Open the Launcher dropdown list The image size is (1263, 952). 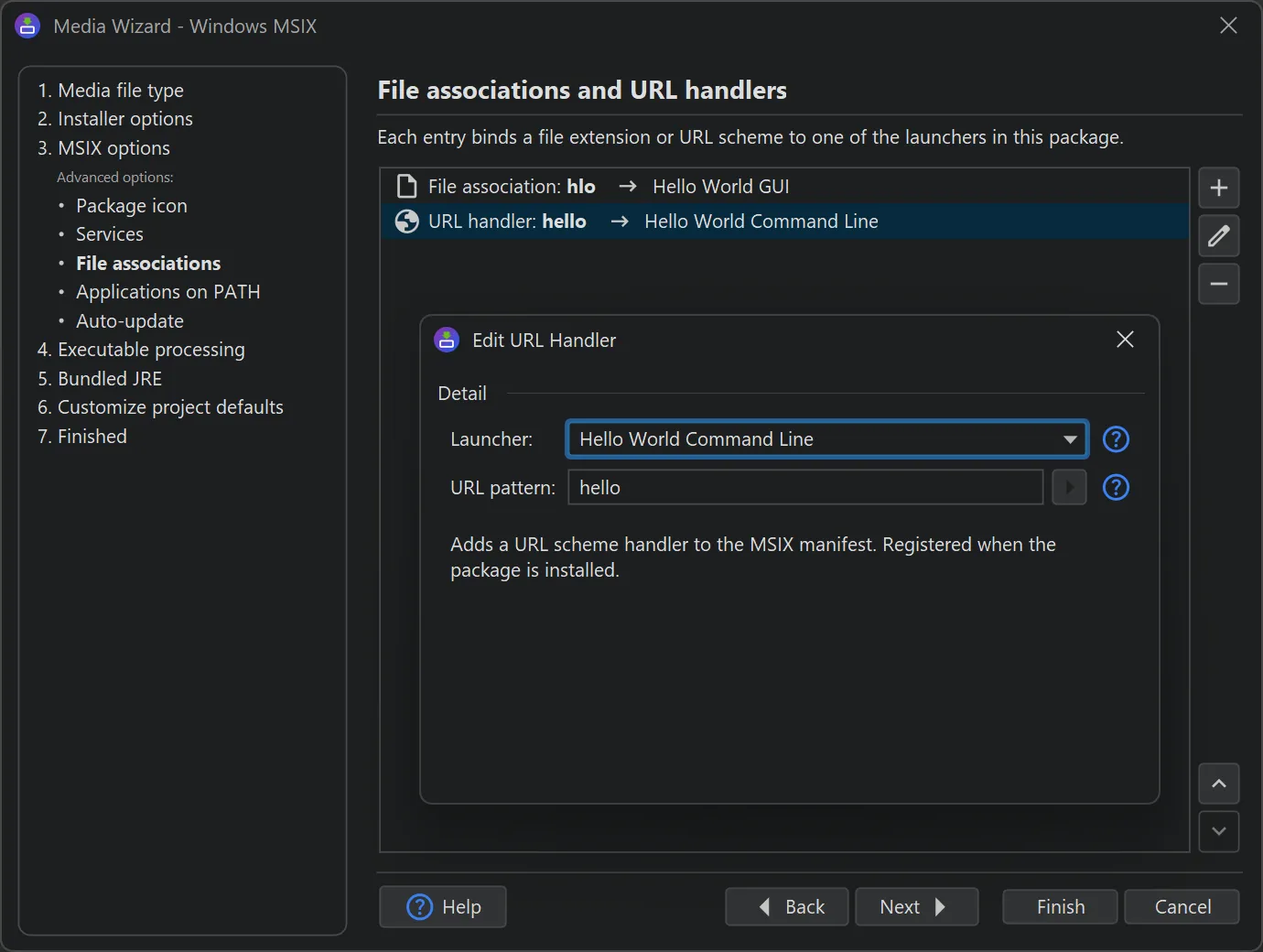[x=826, y=439]
